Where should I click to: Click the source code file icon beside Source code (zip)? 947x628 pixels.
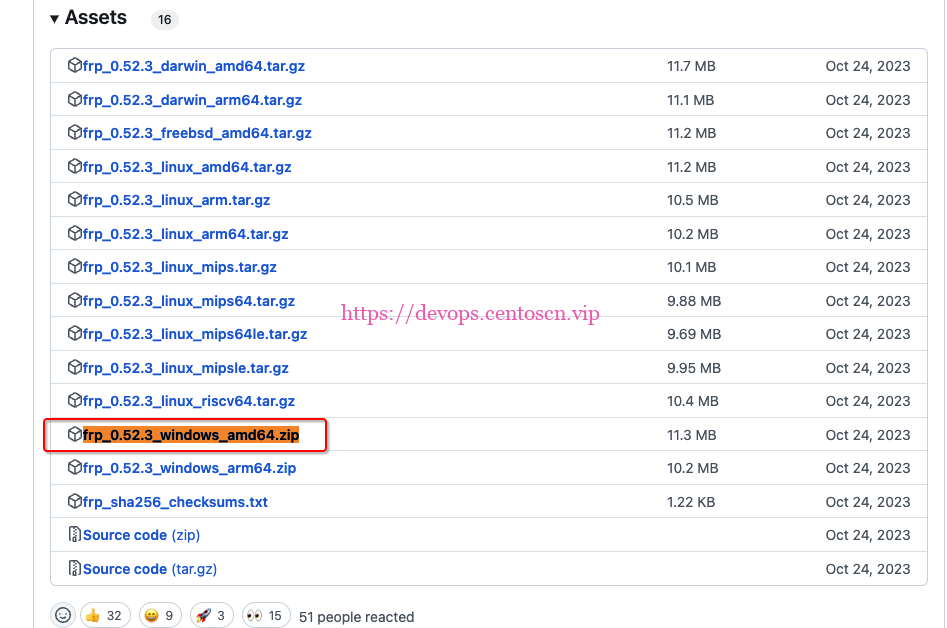74,535
